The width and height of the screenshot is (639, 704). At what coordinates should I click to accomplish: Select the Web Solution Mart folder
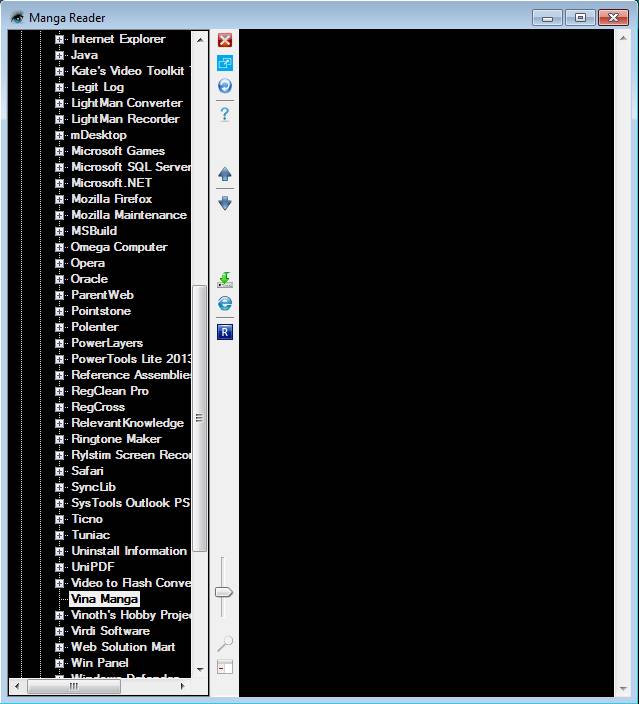[x=123, y=647]
